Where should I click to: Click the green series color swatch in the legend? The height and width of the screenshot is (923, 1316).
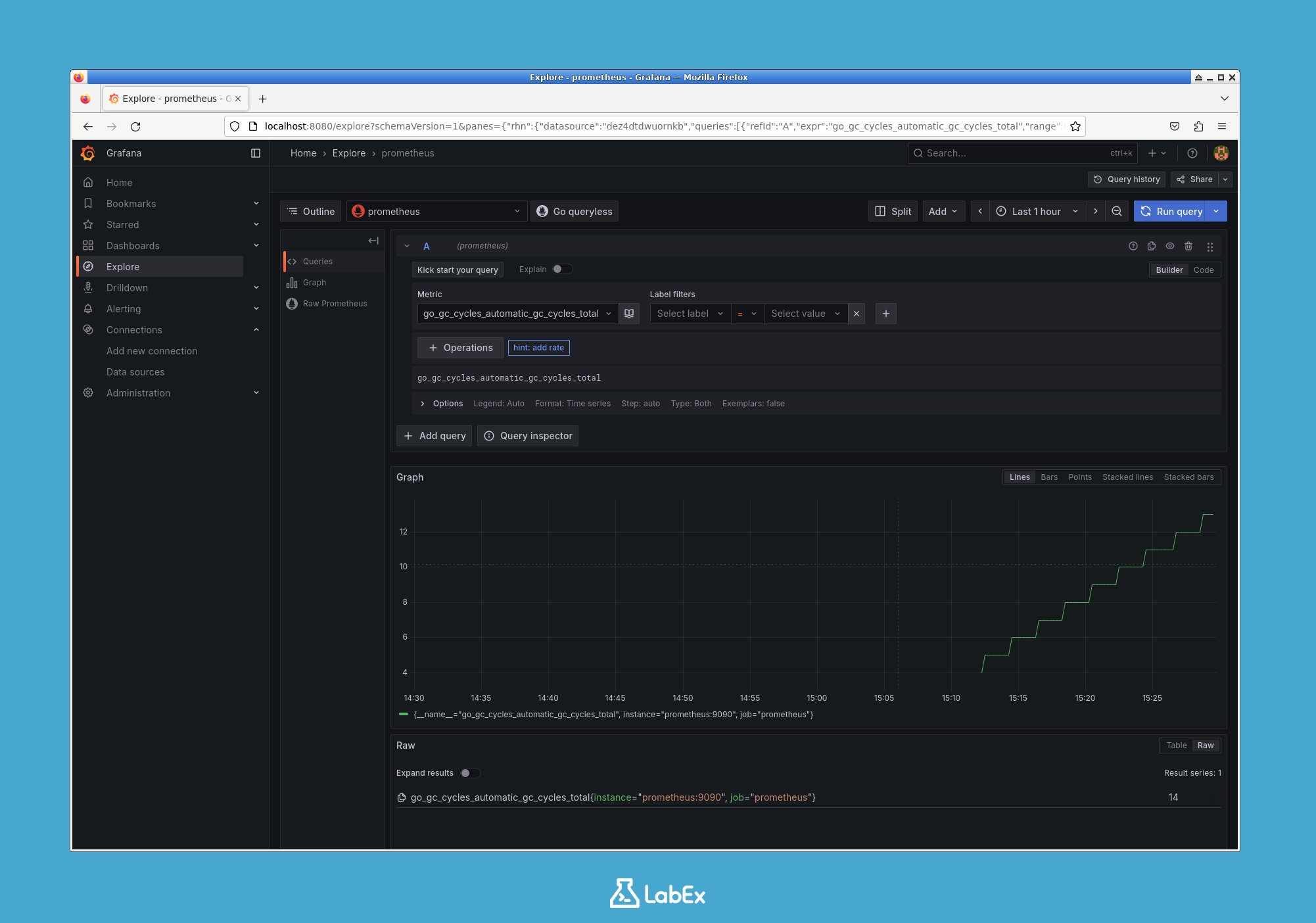pos(404,715)
